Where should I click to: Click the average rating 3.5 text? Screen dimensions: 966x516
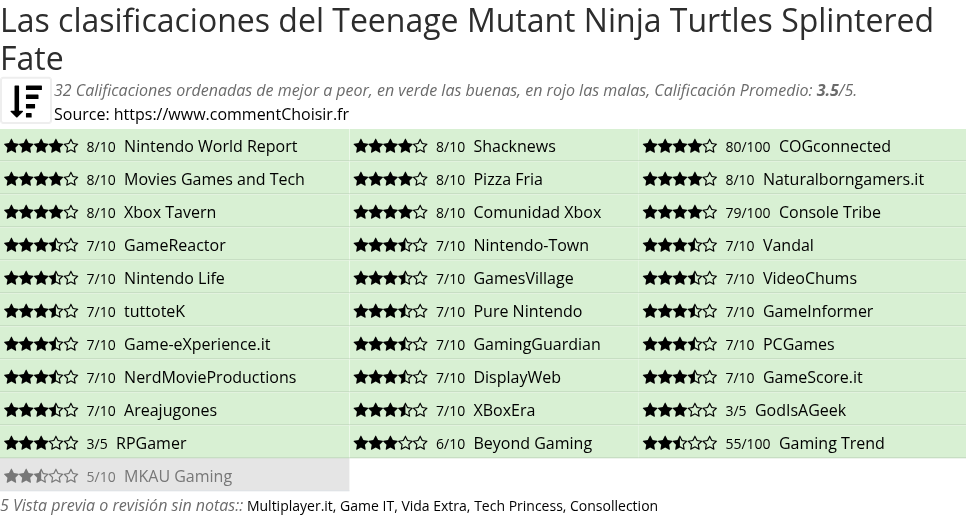(827, 90)
